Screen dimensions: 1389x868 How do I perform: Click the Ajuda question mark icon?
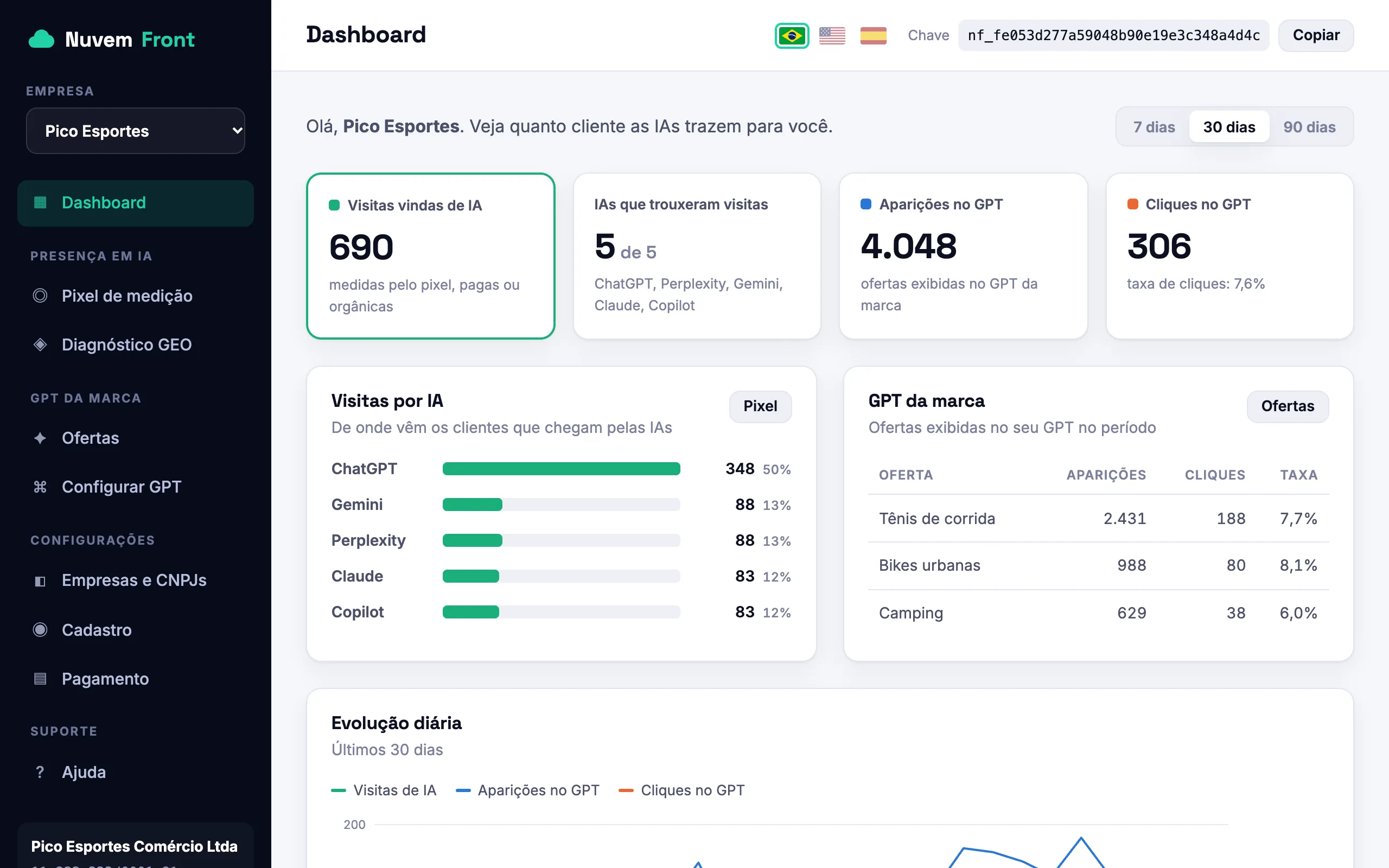tap(40, 772)
